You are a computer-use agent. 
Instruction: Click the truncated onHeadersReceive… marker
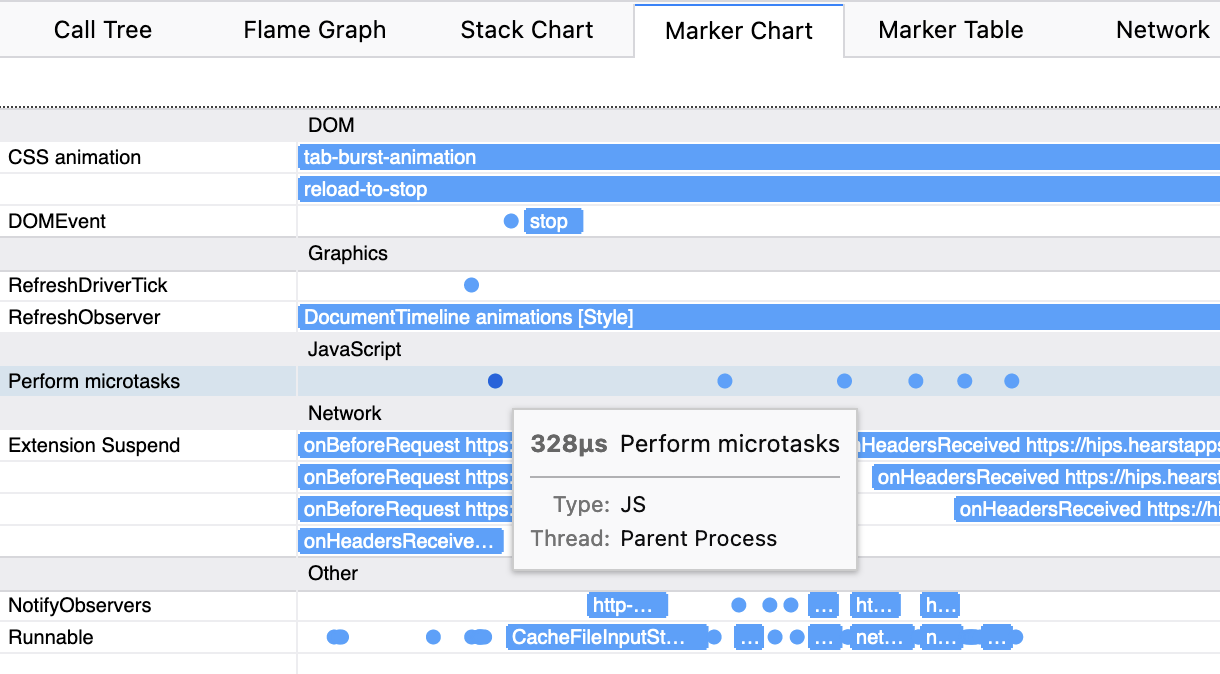tap(401, 541)
